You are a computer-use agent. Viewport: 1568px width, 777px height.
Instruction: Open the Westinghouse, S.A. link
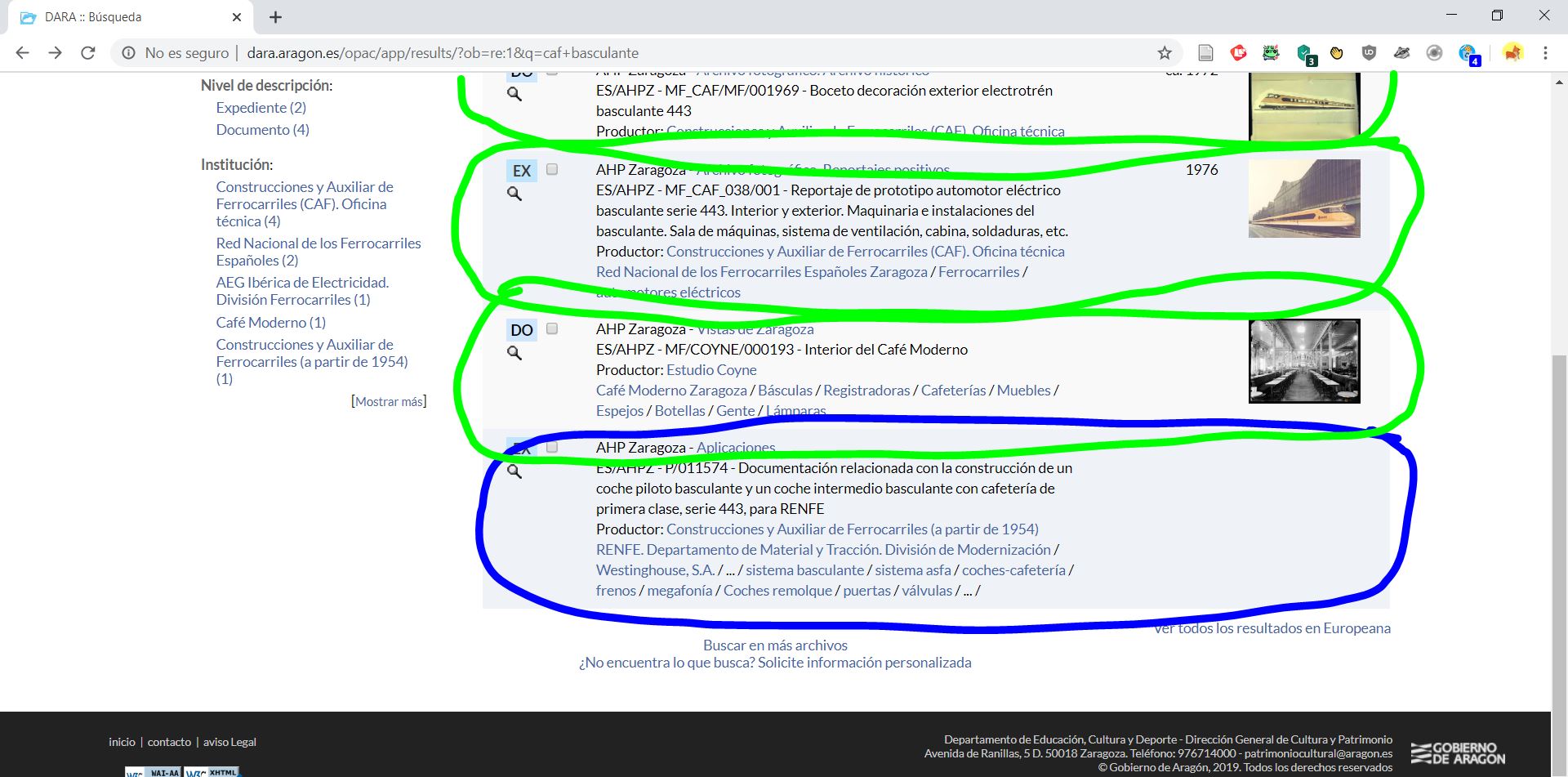pos(655,570)
